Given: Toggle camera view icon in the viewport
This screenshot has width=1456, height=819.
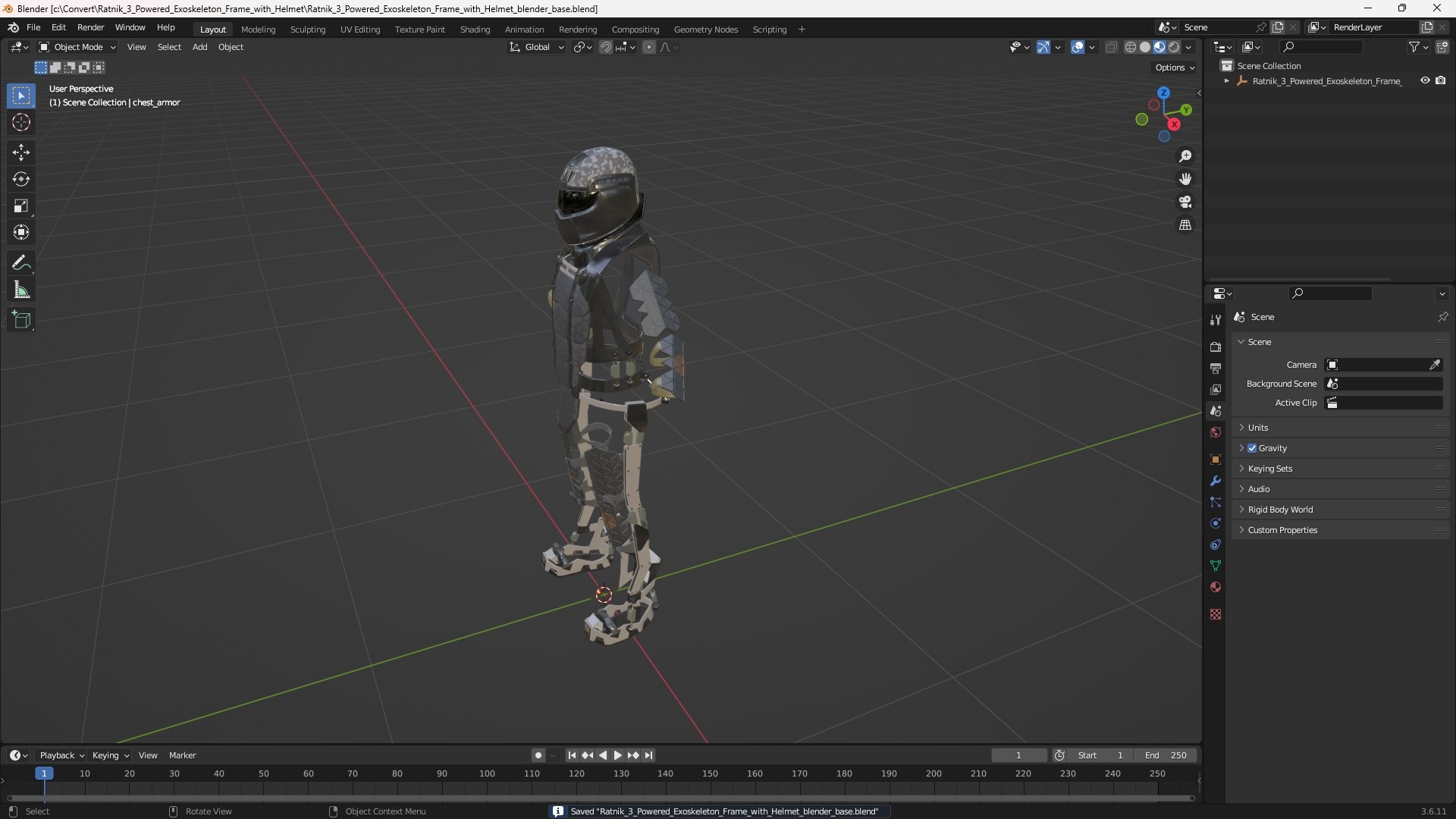Looking at the screenshot, I should click(1185, 202).
